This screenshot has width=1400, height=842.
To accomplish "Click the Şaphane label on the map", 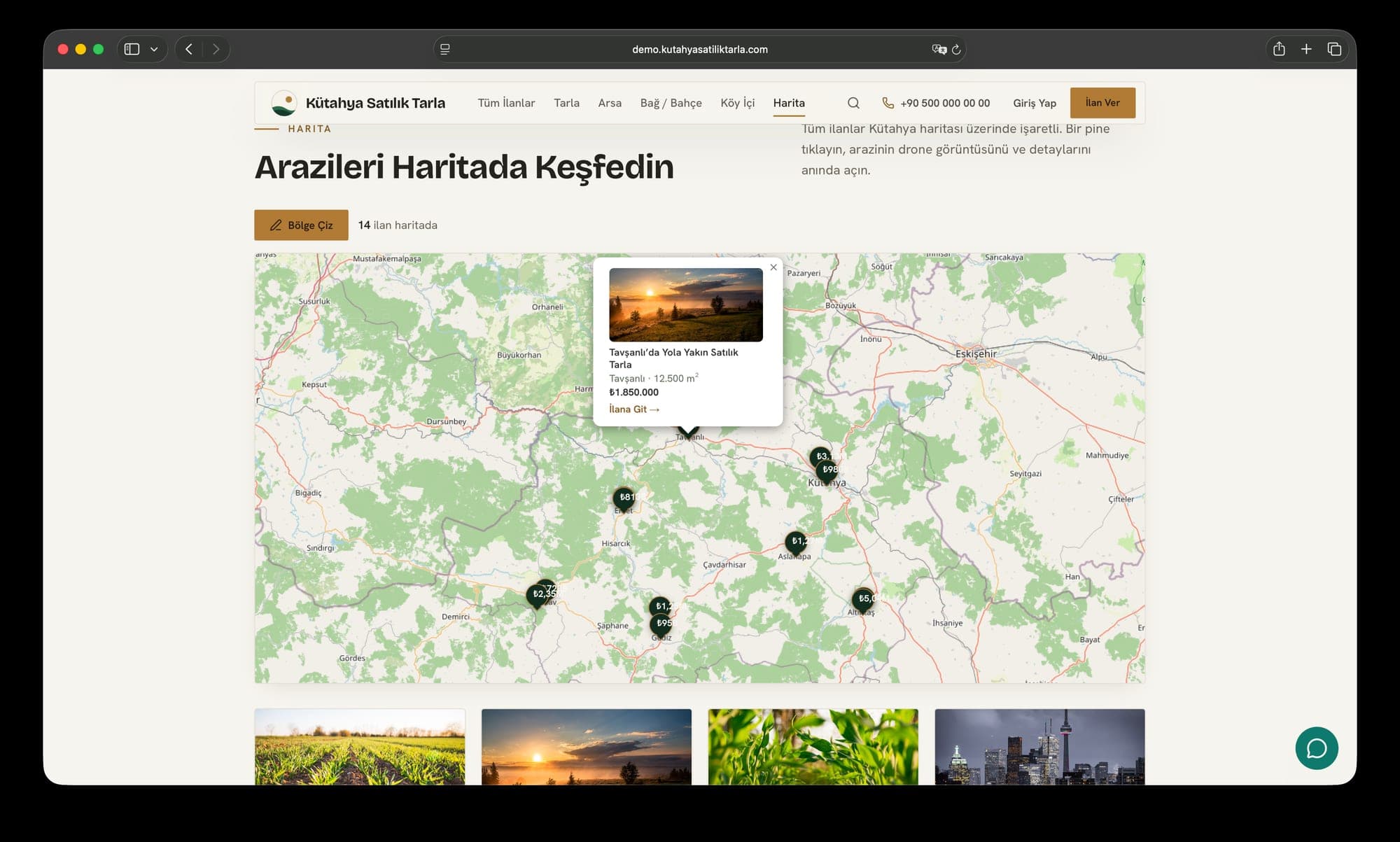I will tap(612, 626).
